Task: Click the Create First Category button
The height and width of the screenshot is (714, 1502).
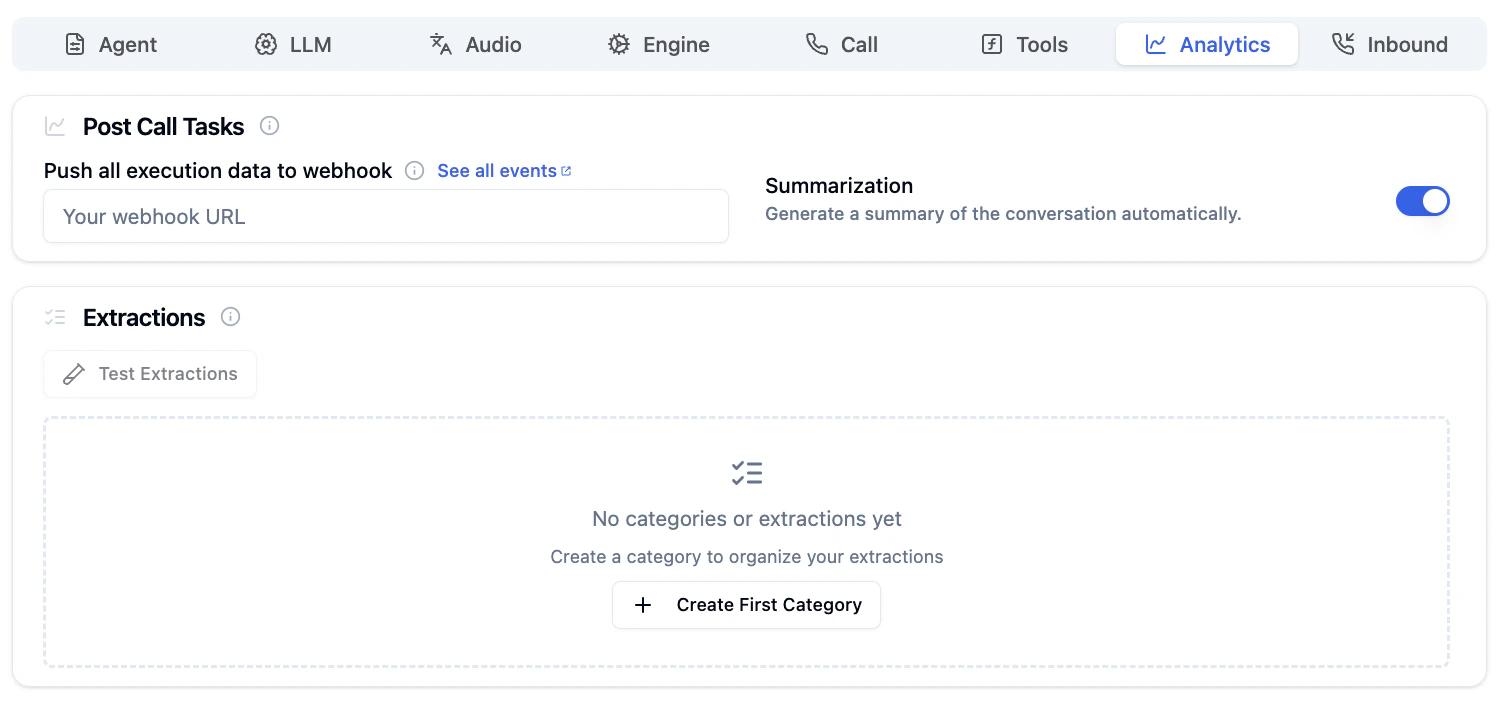Action: (x=746, y=604)
